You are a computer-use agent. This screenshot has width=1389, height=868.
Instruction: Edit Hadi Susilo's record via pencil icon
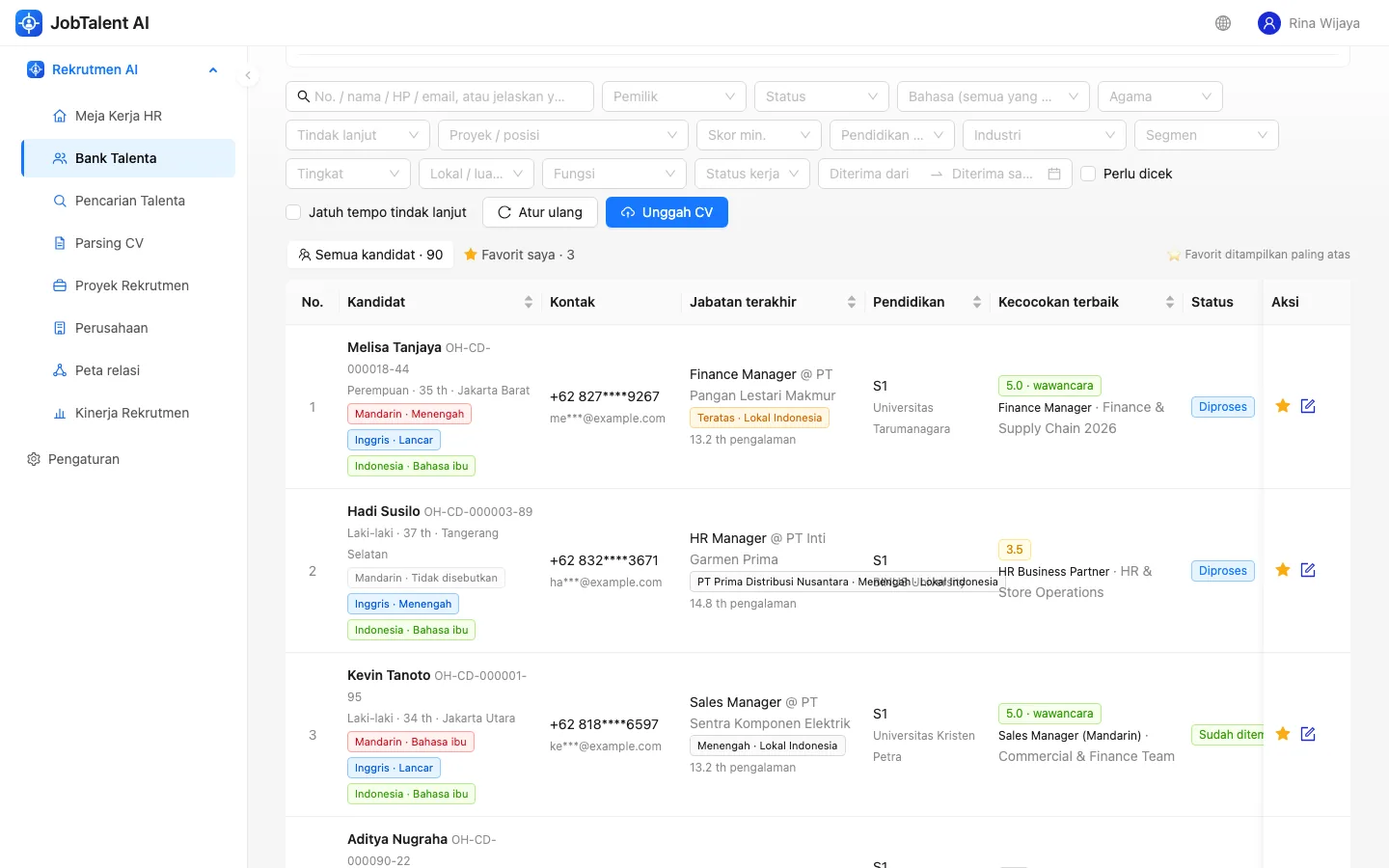pos(1308,570)
